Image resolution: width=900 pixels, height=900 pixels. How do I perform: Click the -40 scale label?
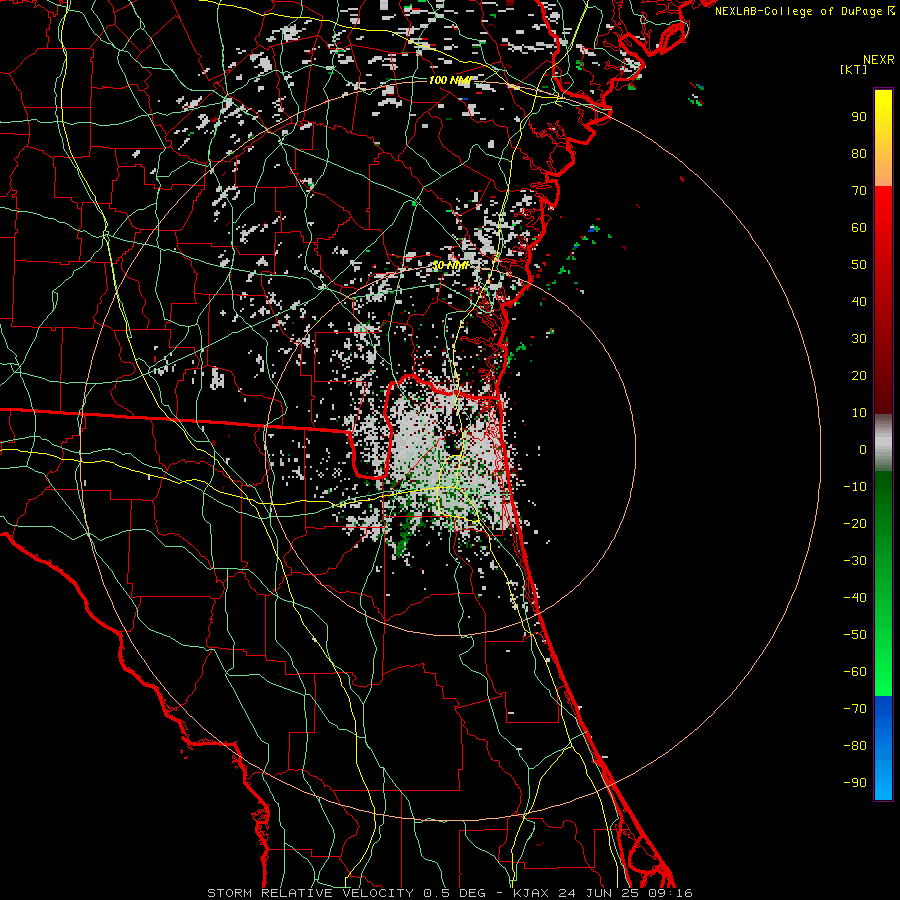(855, 598)
